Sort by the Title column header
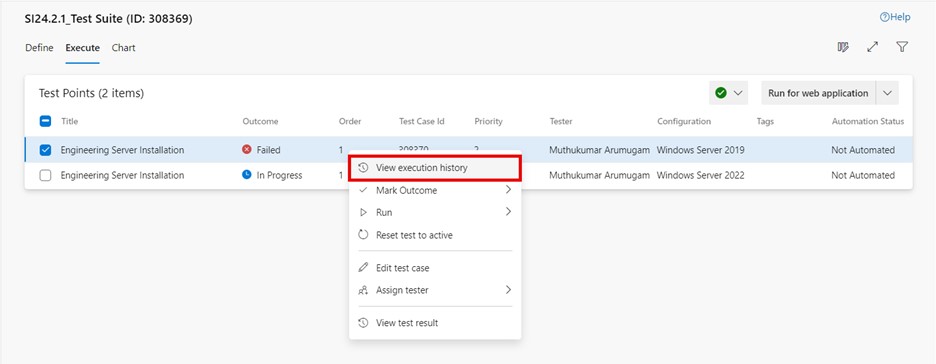 69,121
